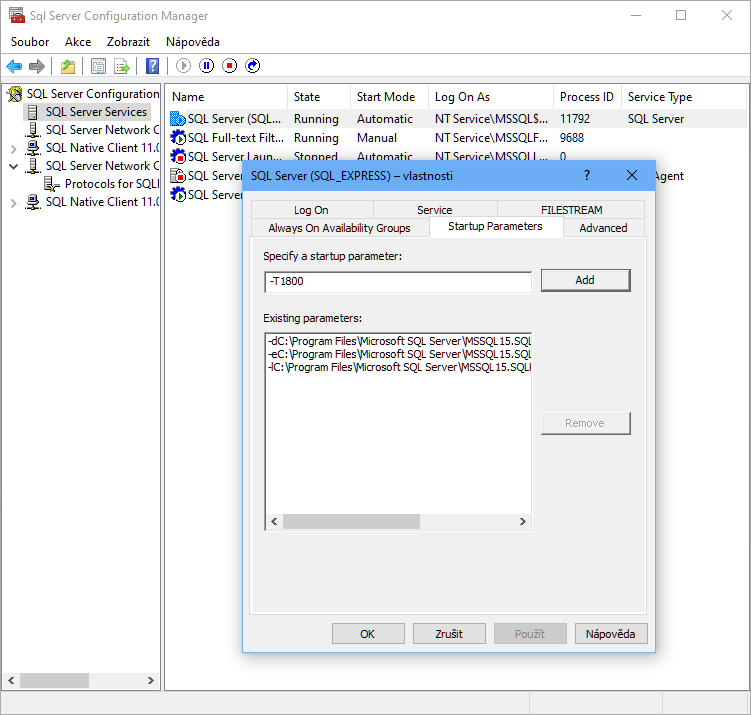751x715 pixels.
Task: Sort by the Process ID column
Action: click(587, 97)
